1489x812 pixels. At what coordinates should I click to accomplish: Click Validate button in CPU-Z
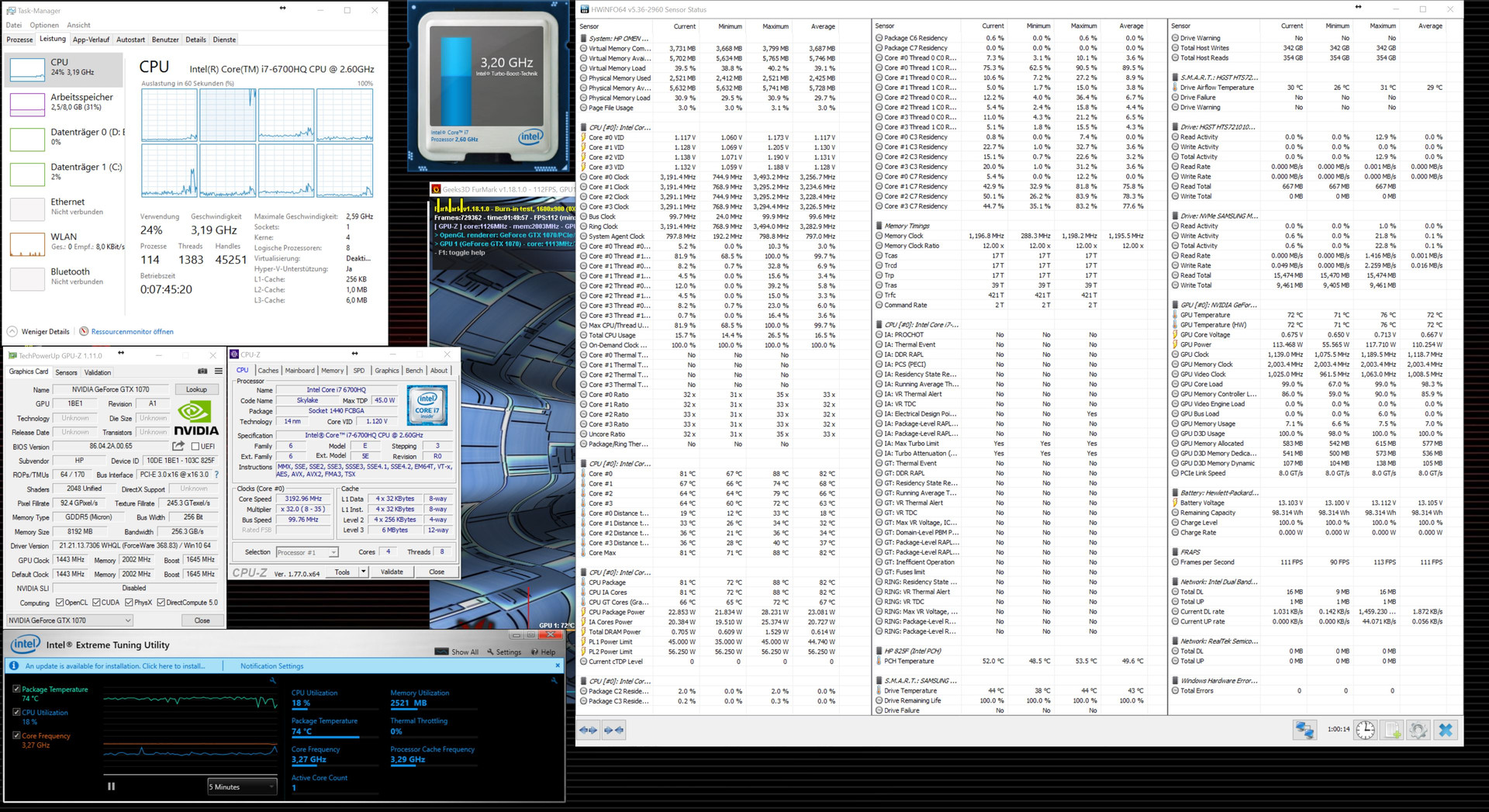tap(392, 572)
